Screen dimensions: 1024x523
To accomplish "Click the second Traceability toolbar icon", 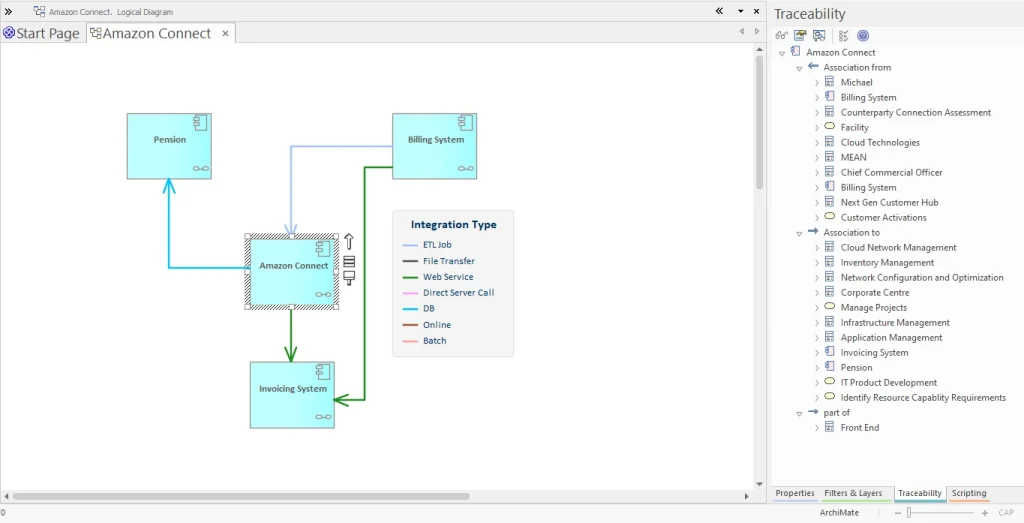I will 800,36.
